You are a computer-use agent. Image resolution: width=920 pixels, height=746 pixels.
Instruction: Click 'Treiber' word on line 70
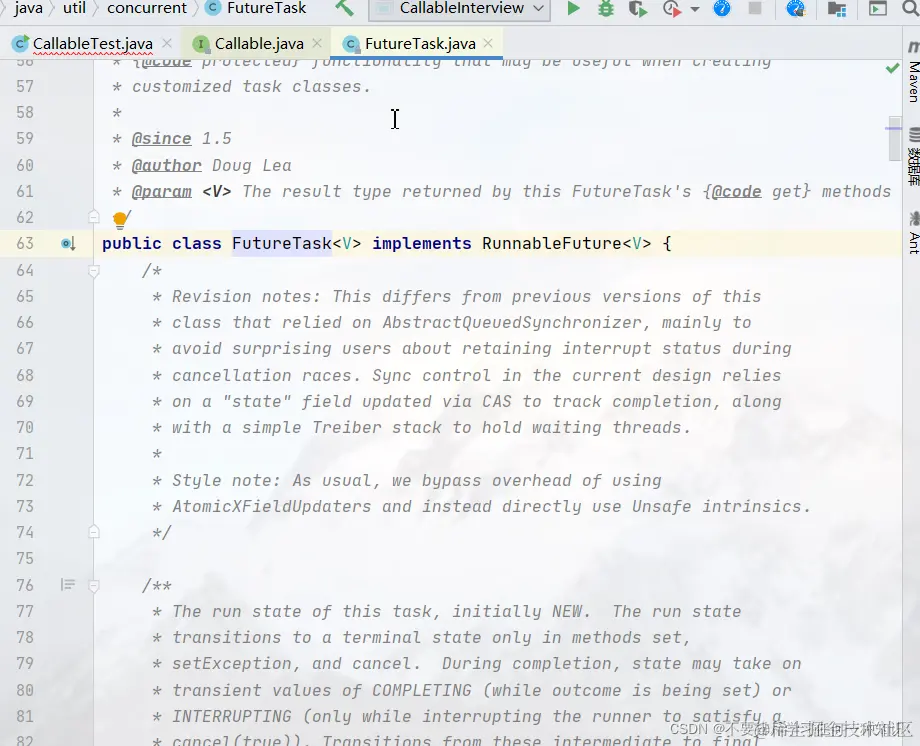point(347,427)
